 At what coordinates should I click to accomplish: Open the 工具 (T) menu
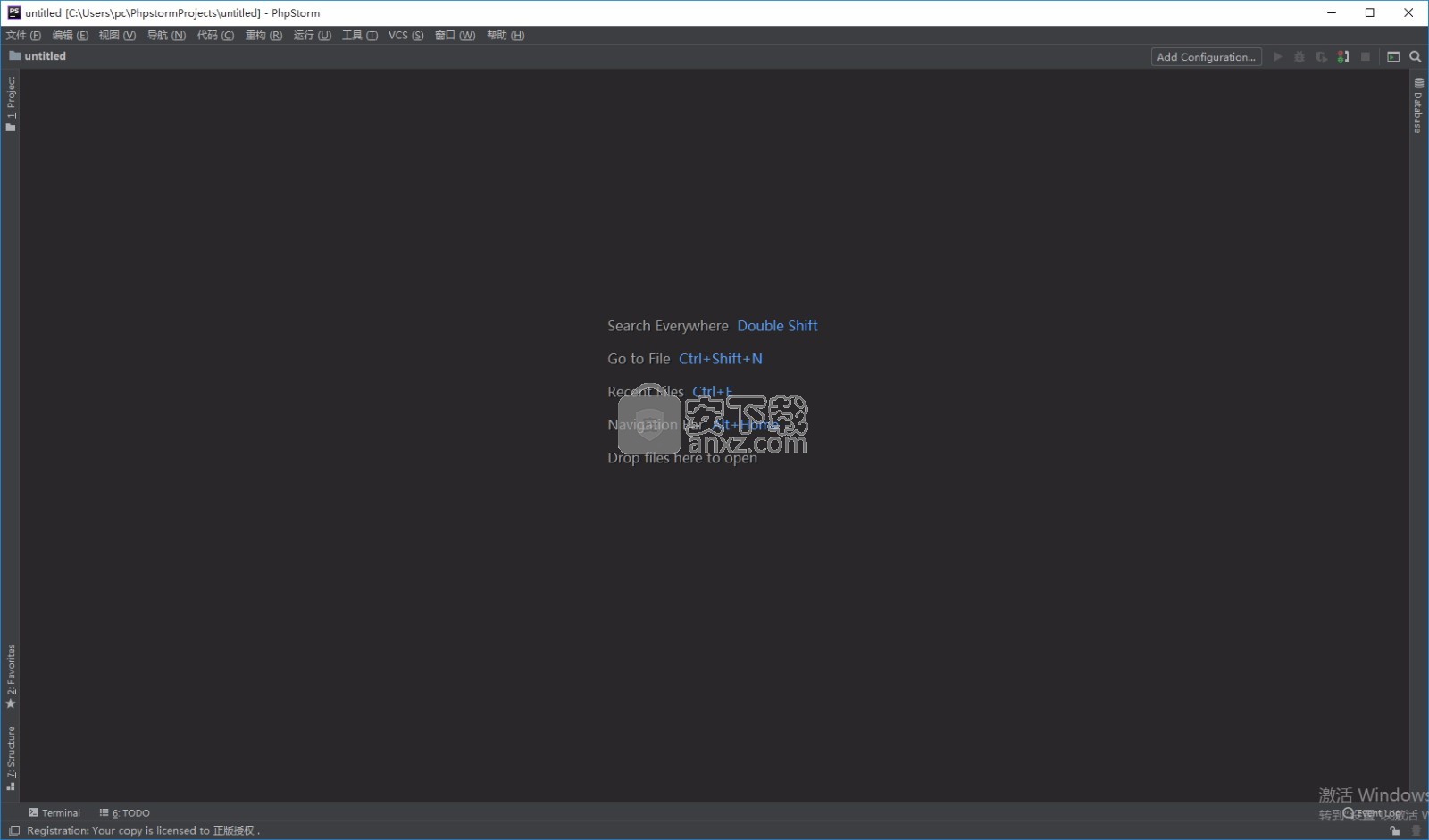coord(360,35)
